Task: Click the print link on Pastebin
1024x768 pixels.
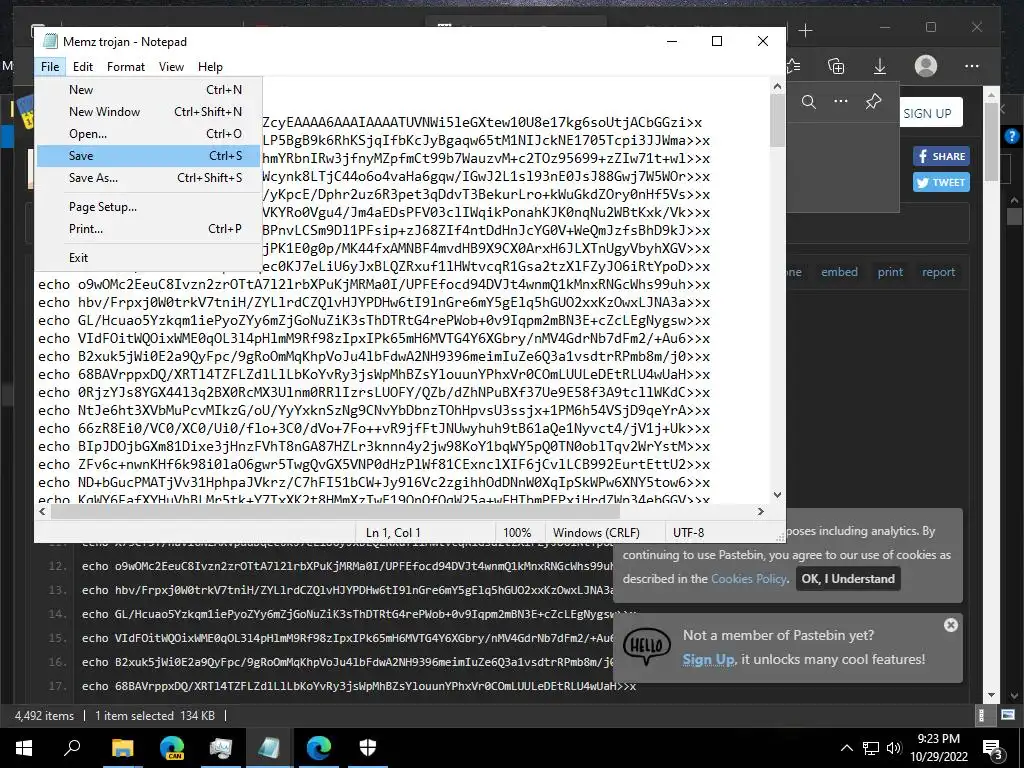Action: click(x=890, y=272)
